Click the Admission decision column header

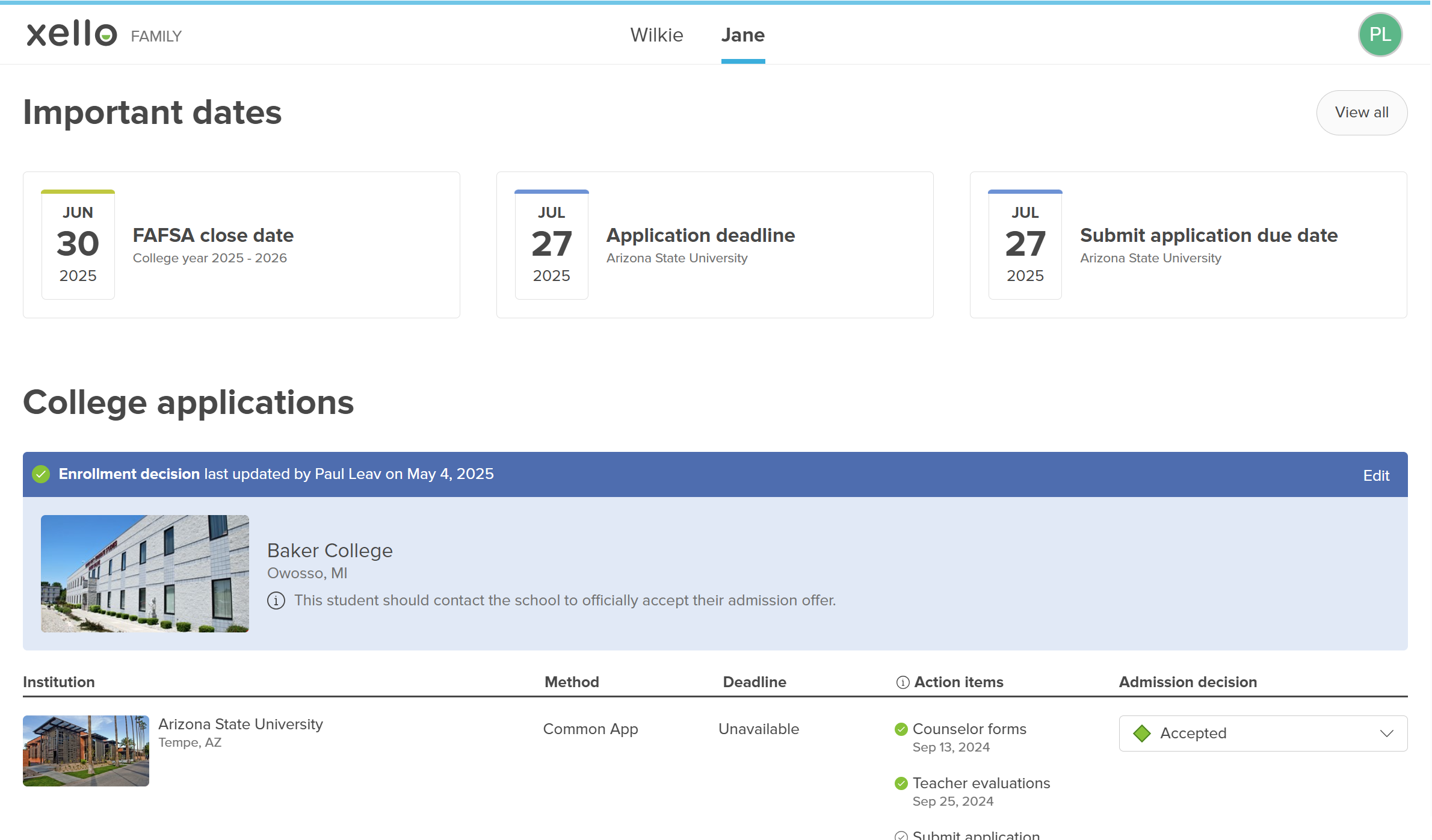[1188, 682]
